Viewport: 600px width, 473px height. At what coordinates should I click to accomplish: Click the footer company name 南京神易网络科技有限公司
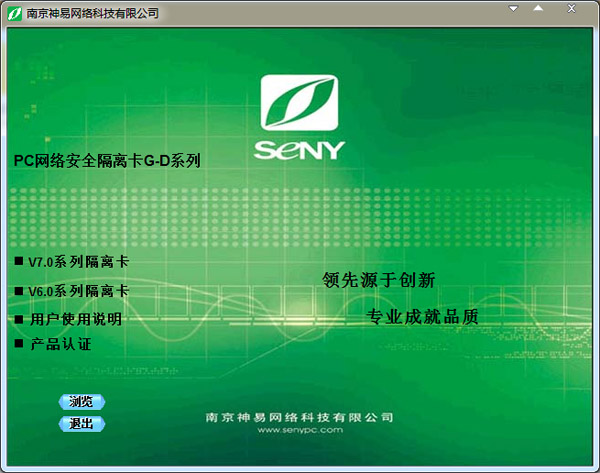[299, 416]
